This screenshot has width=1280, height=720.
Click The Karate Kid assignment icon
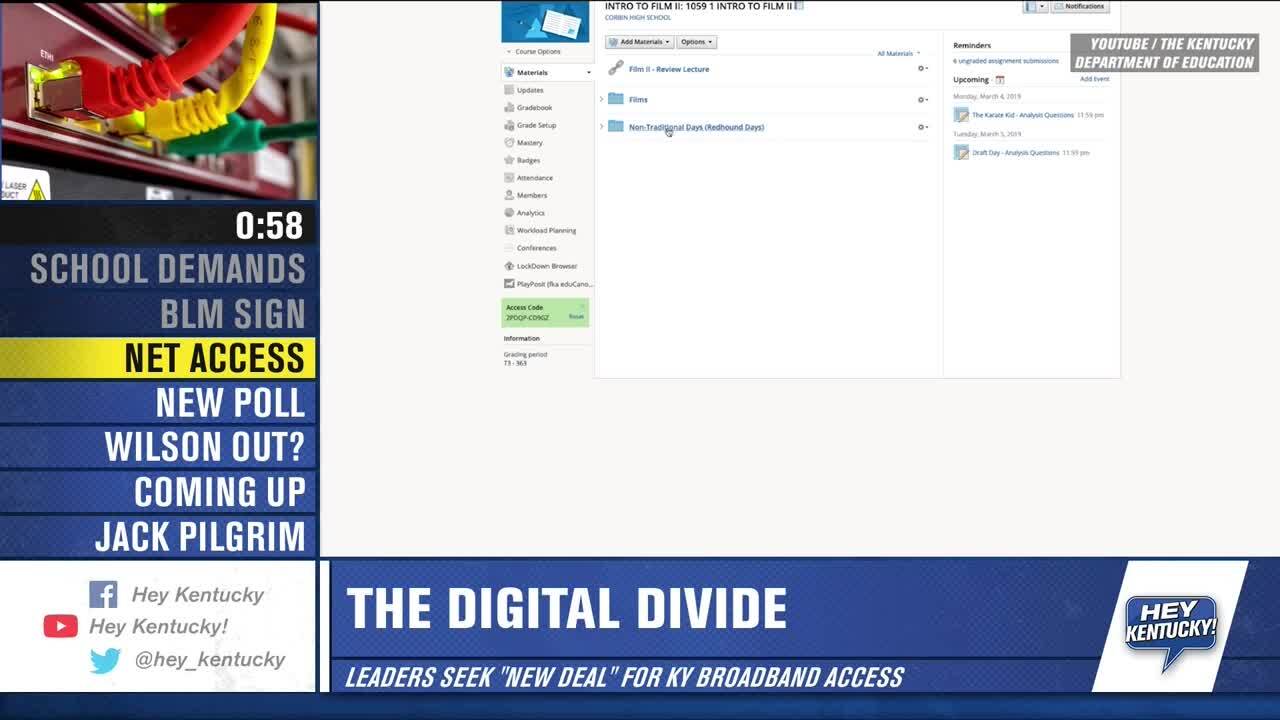pos(961,115)
